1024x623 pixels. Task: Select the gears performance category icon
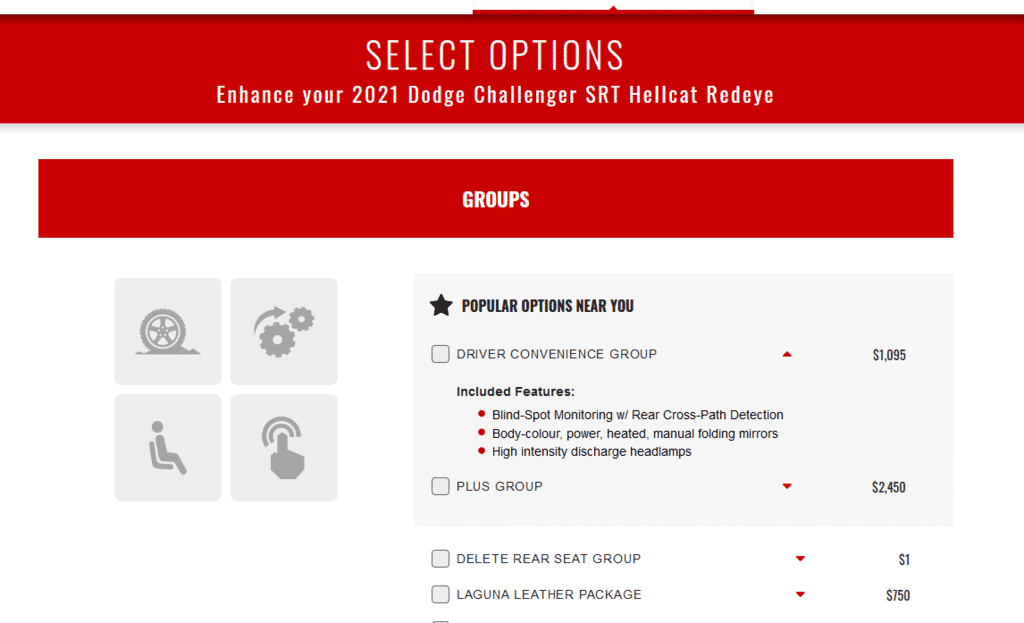[x=284, y=331]
